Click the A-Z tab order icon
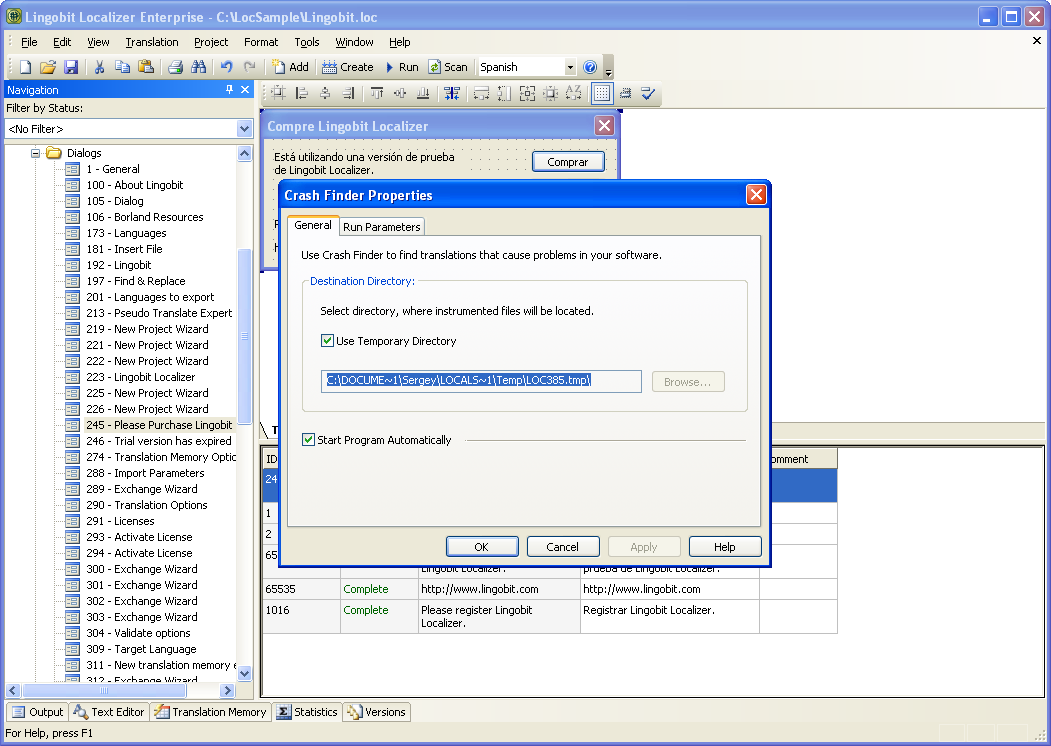Viewport: 1051px width, 746px height. coord(574,93)
